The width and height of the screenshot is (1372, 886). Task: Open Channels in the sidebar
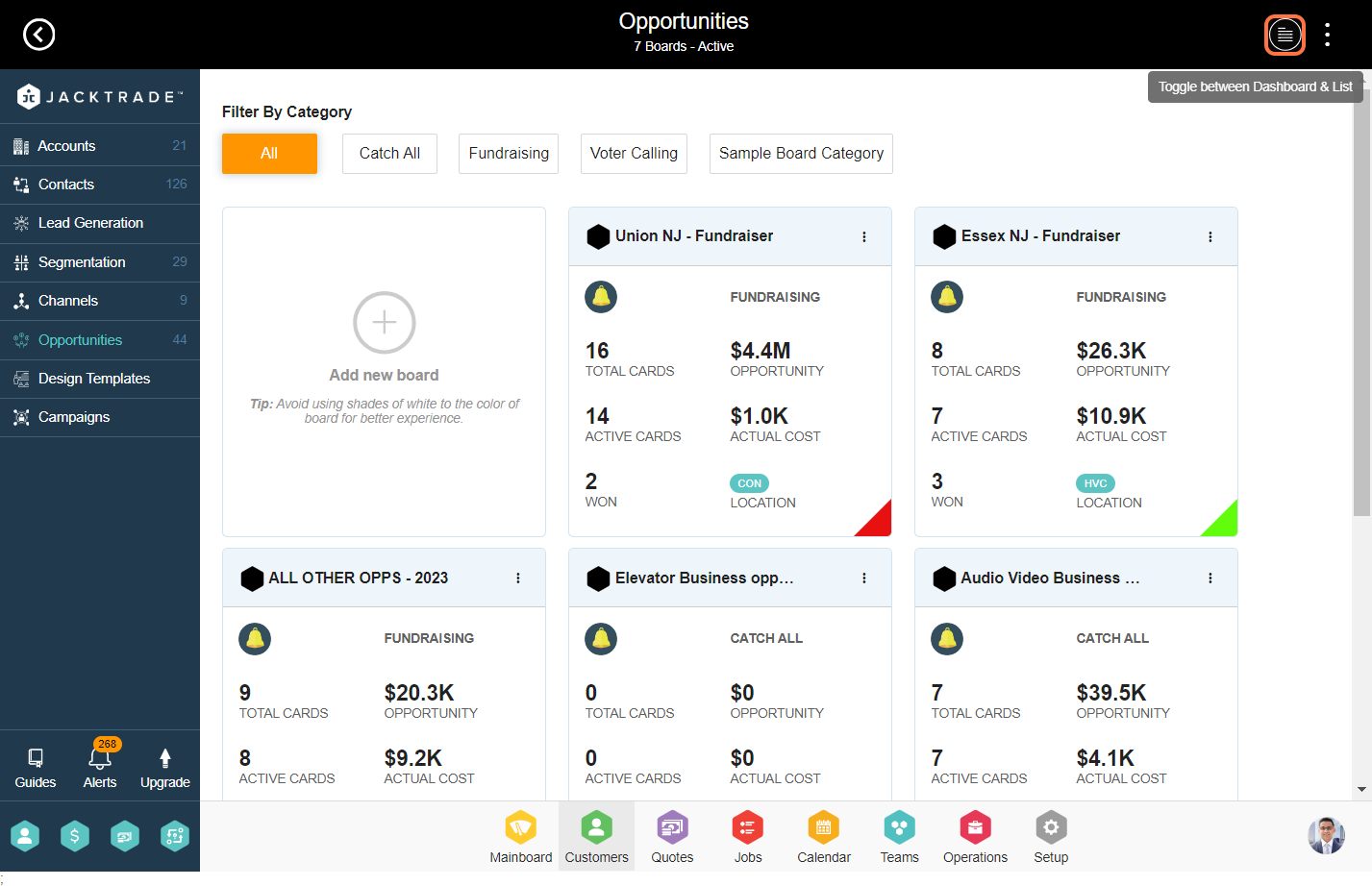point(100,301)
